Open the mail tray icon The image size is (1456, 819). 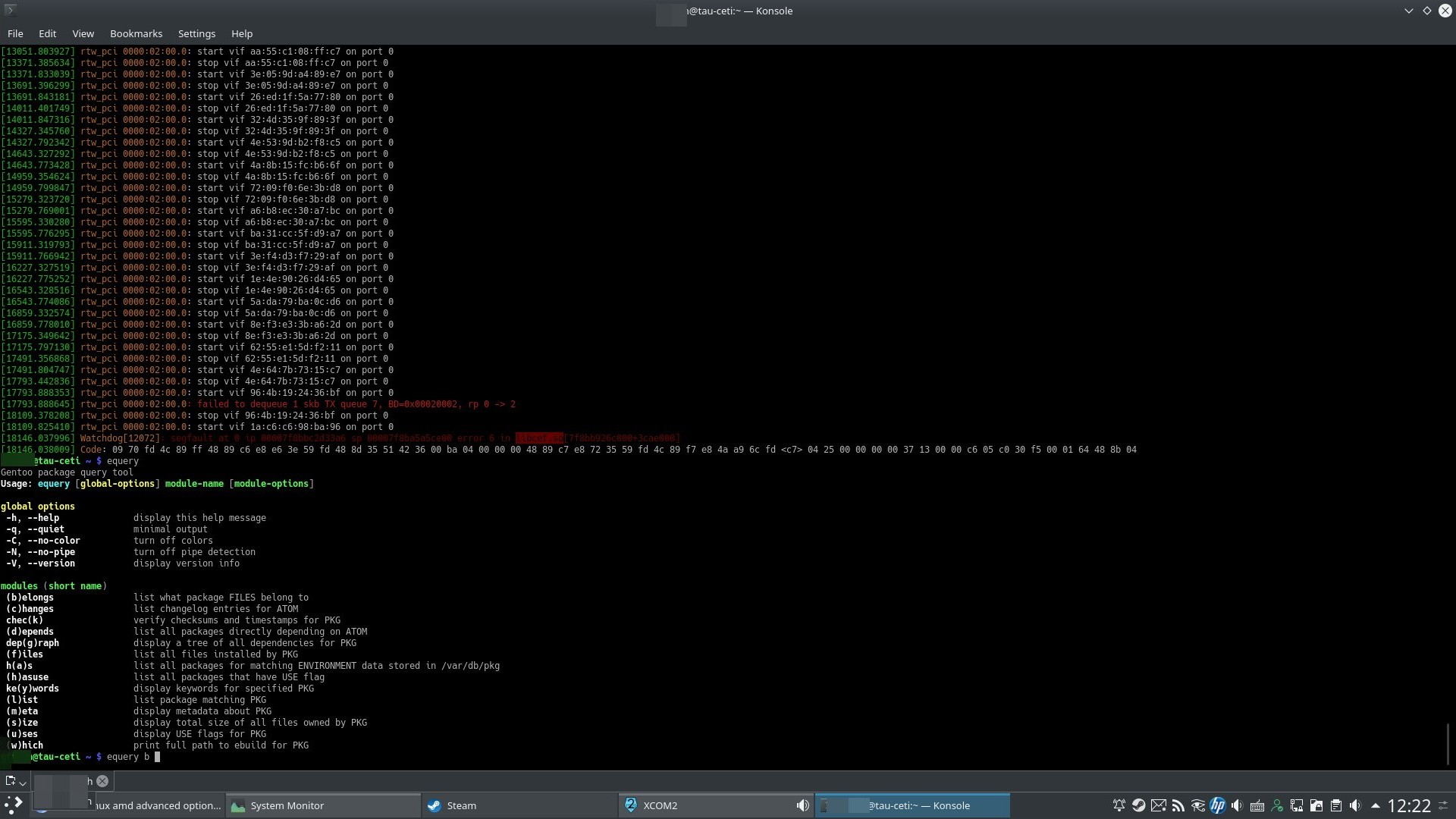pyautogui.click(x=1158, y=805)
